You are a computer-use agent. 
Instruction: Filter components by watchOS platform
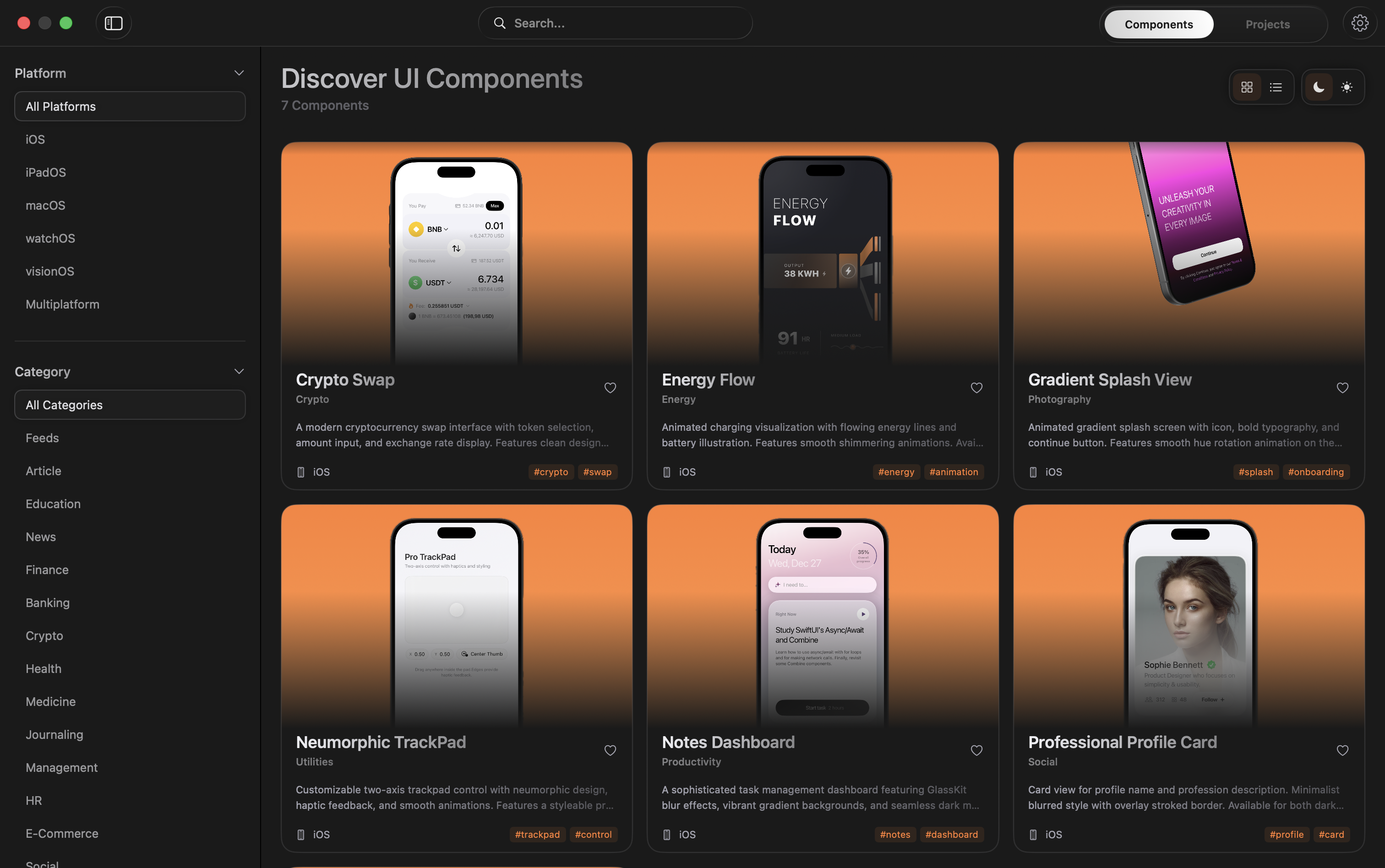[50, 238]
